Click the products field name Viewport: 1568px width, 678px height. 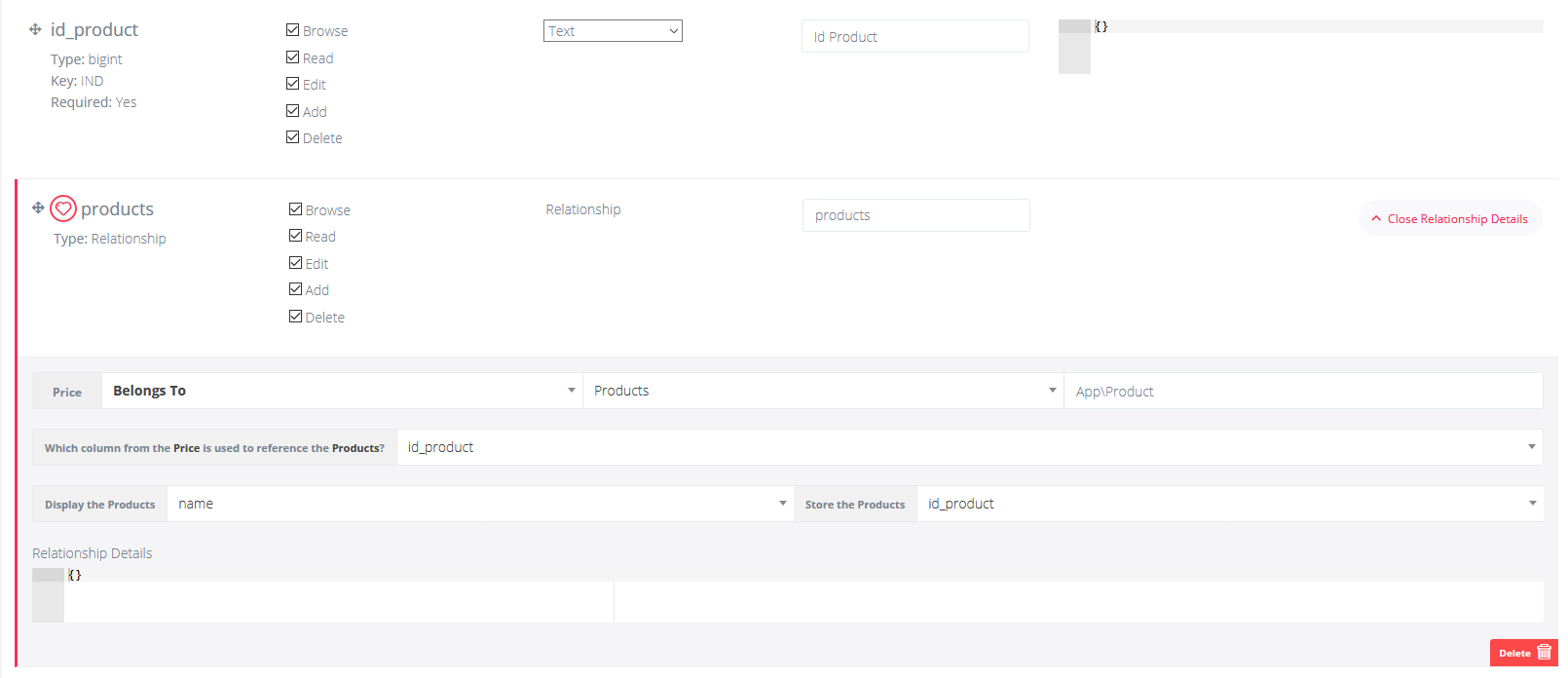pos(117,209)
